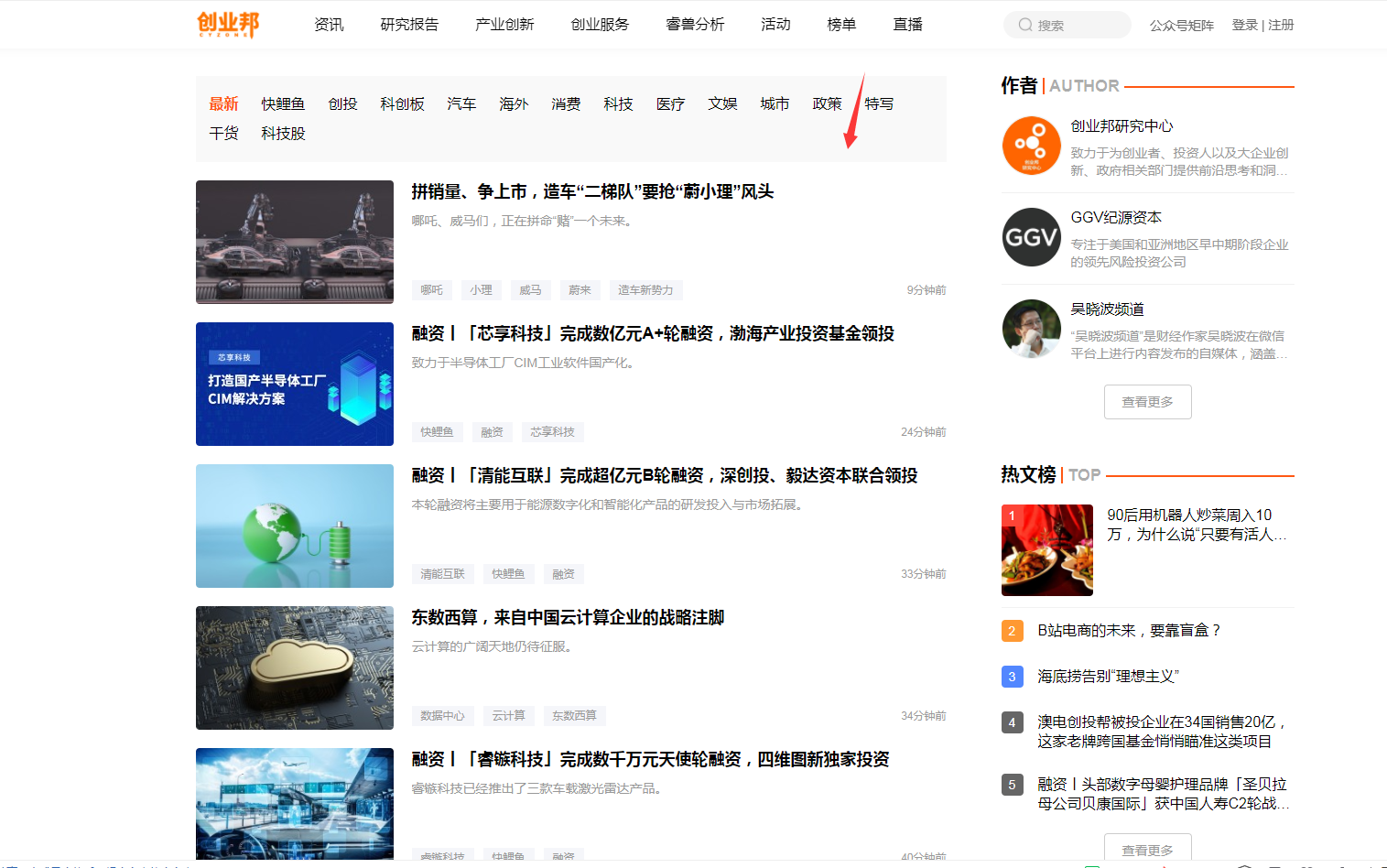Click the 数据中心 tag
Screen dimensions: 1387x868
[x=442, y=716]
